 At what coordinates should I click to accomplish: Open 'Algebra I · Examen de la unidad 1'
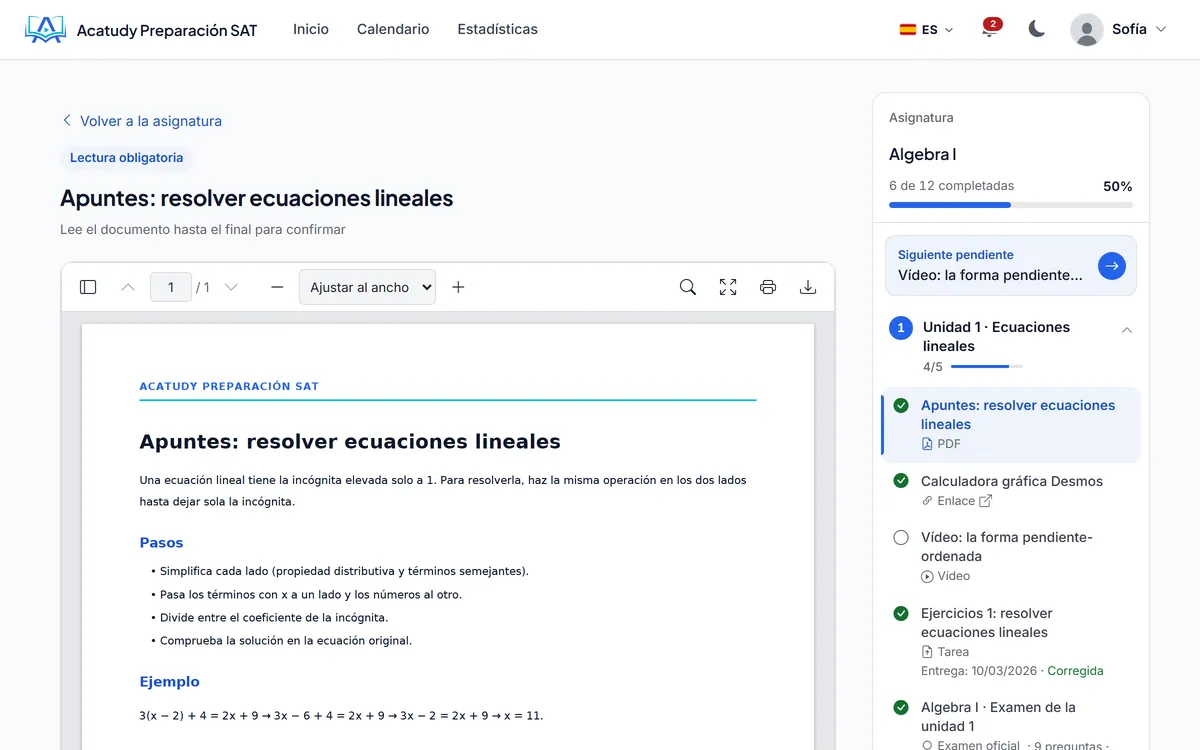(1011, 722)
